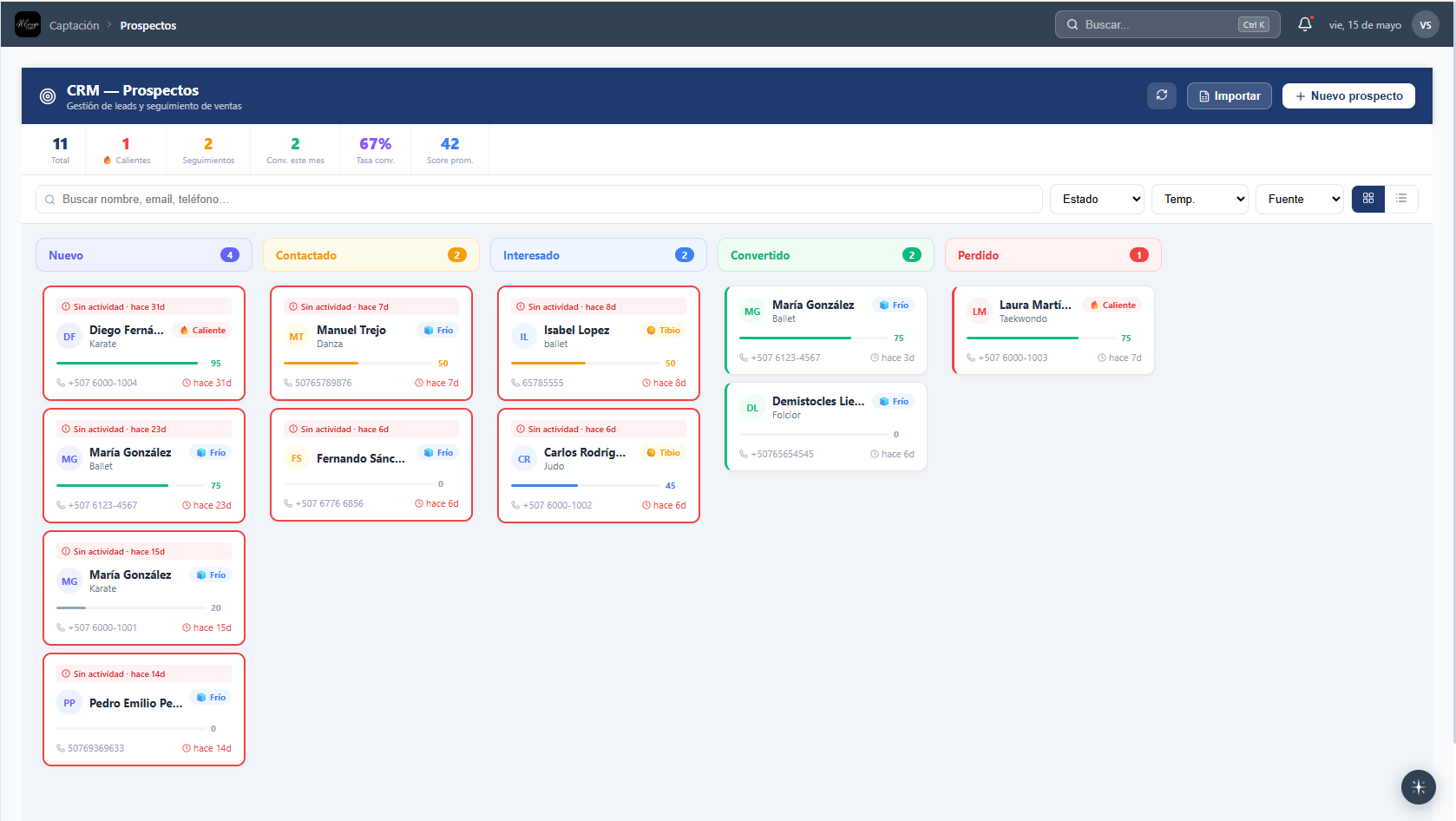
Task: Click the Seguimientos stat tile
Action: tap(208, 149)
